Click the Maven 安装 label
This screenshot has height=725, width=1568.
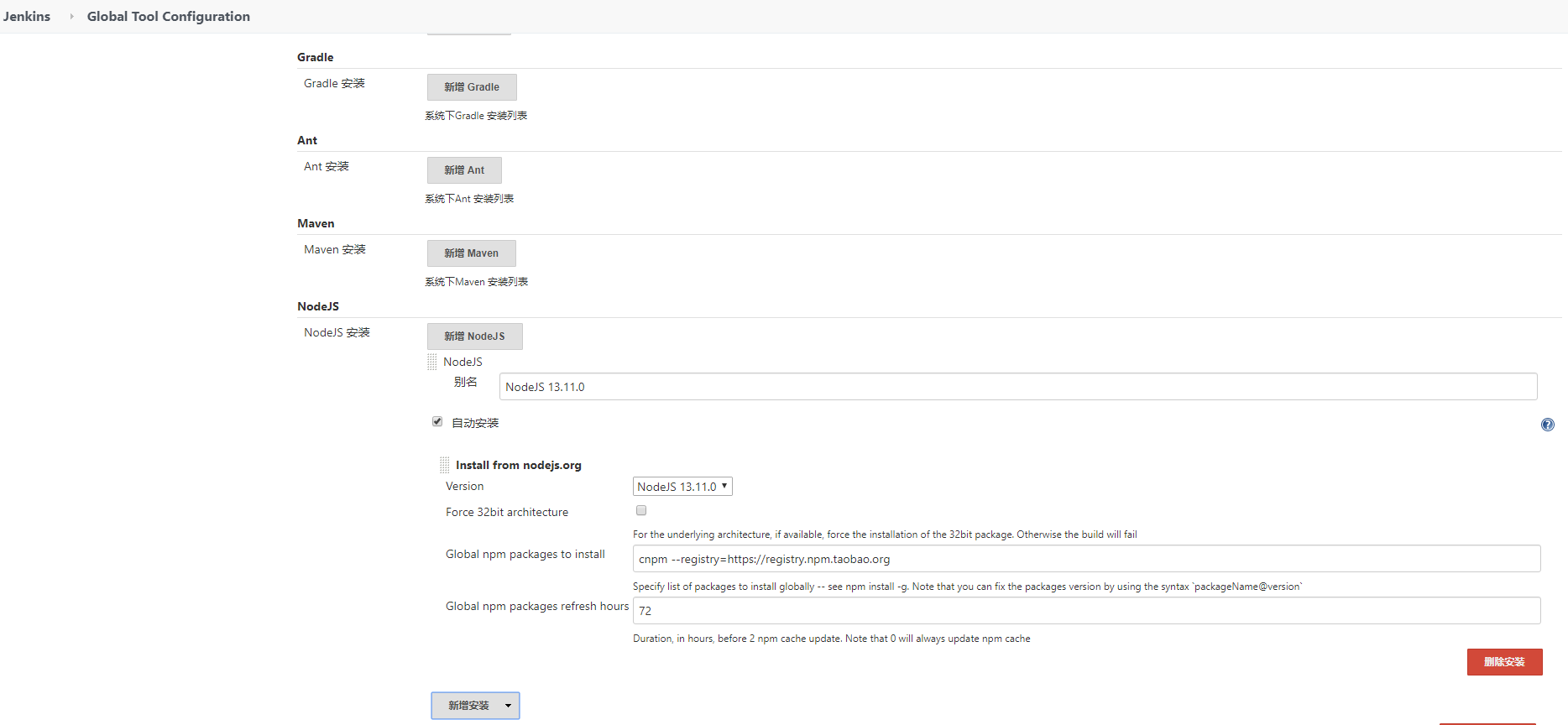(x=335, y=249)
